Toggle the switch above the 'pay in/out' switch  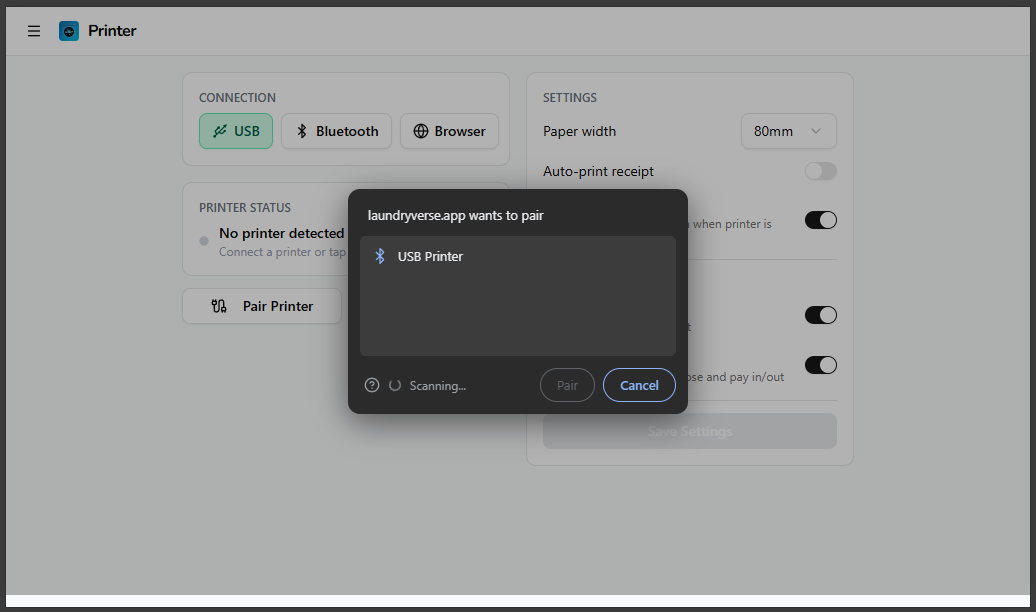[x=821, y=315]
